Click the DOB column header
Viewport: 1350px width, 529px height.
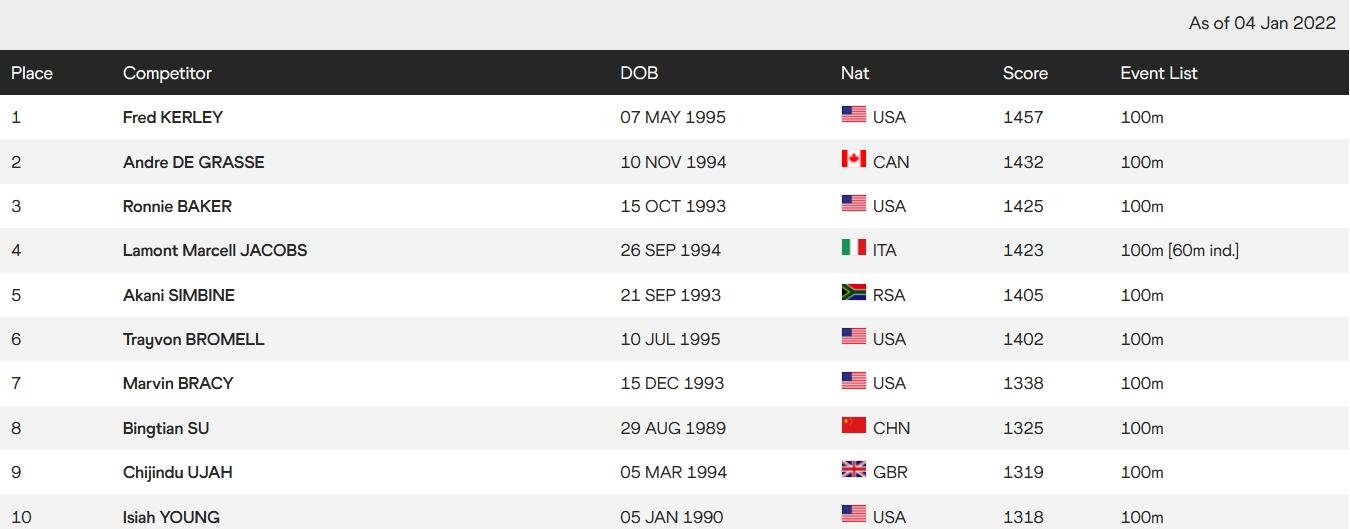pos(639,73)
